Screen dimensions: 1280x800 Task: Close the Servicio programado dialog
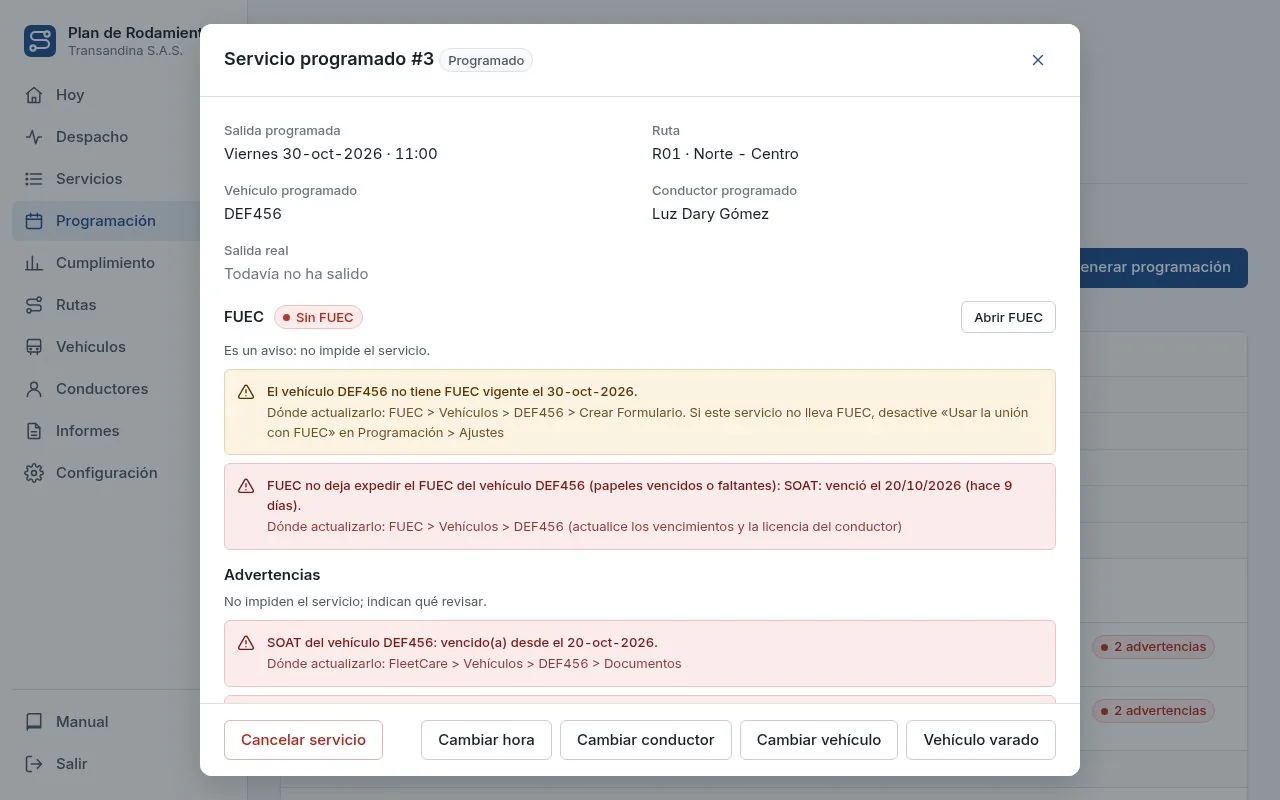click(x=1038, y=60)
